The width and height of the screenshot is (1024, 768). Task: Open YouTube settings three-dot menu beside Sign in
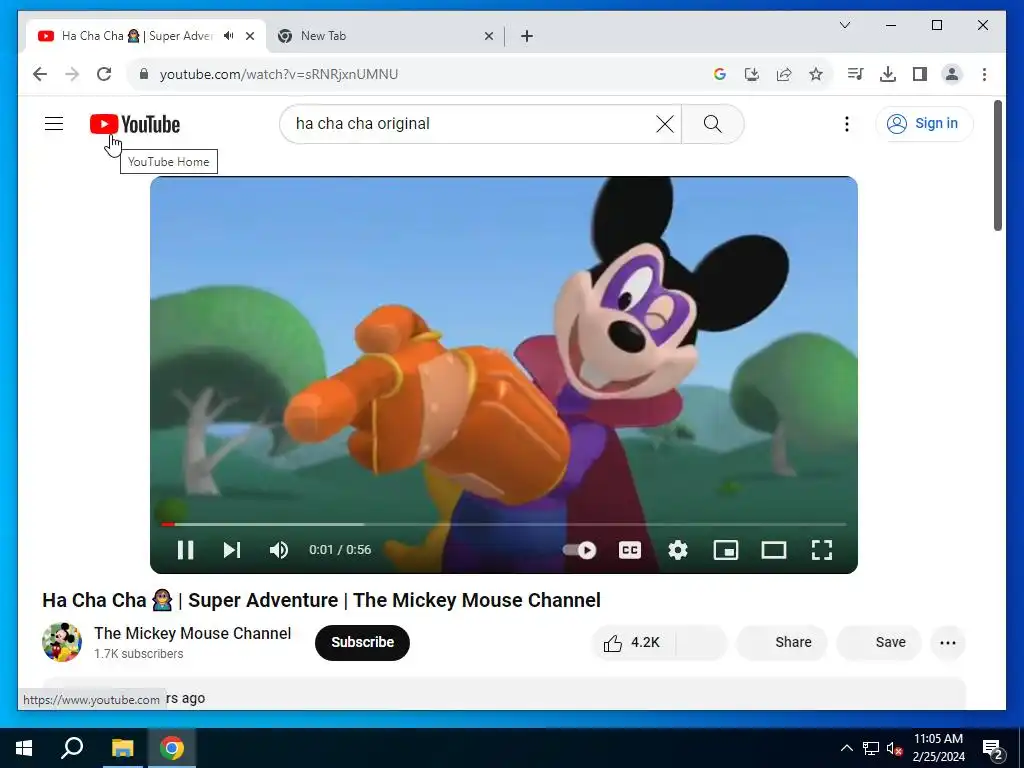tap(846, 123)
